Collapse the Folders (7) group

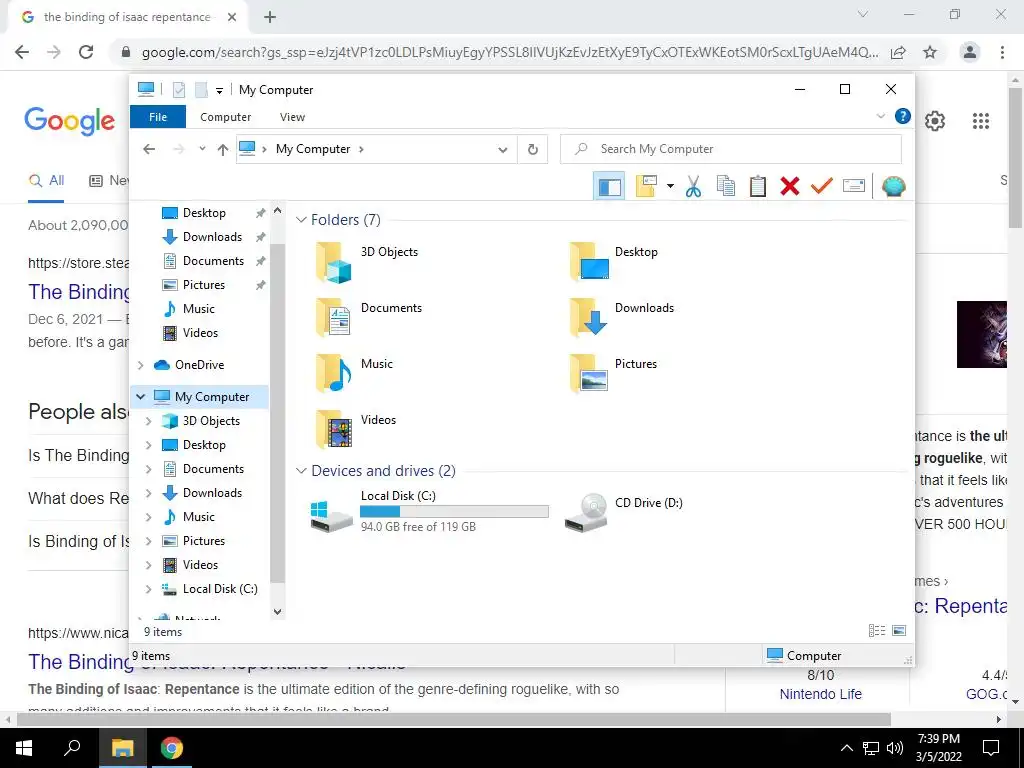click(301, 220)
